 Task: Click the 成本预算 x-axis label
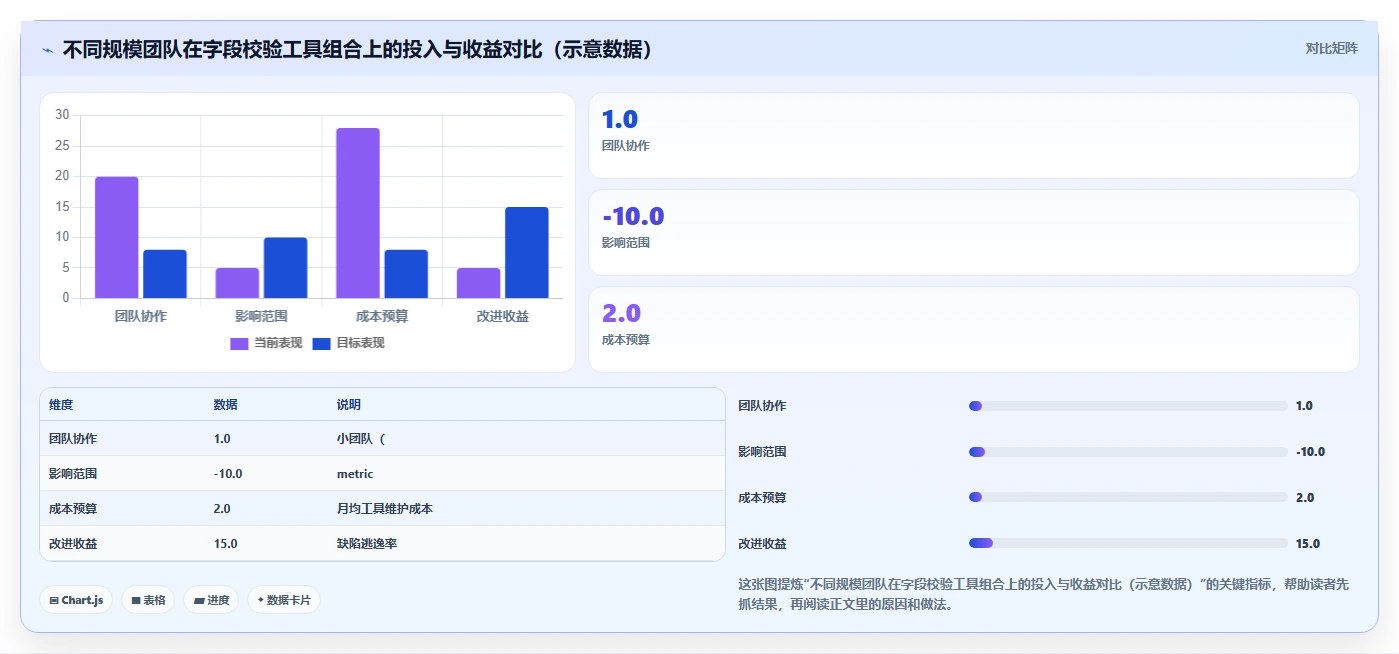click(382, 316)
